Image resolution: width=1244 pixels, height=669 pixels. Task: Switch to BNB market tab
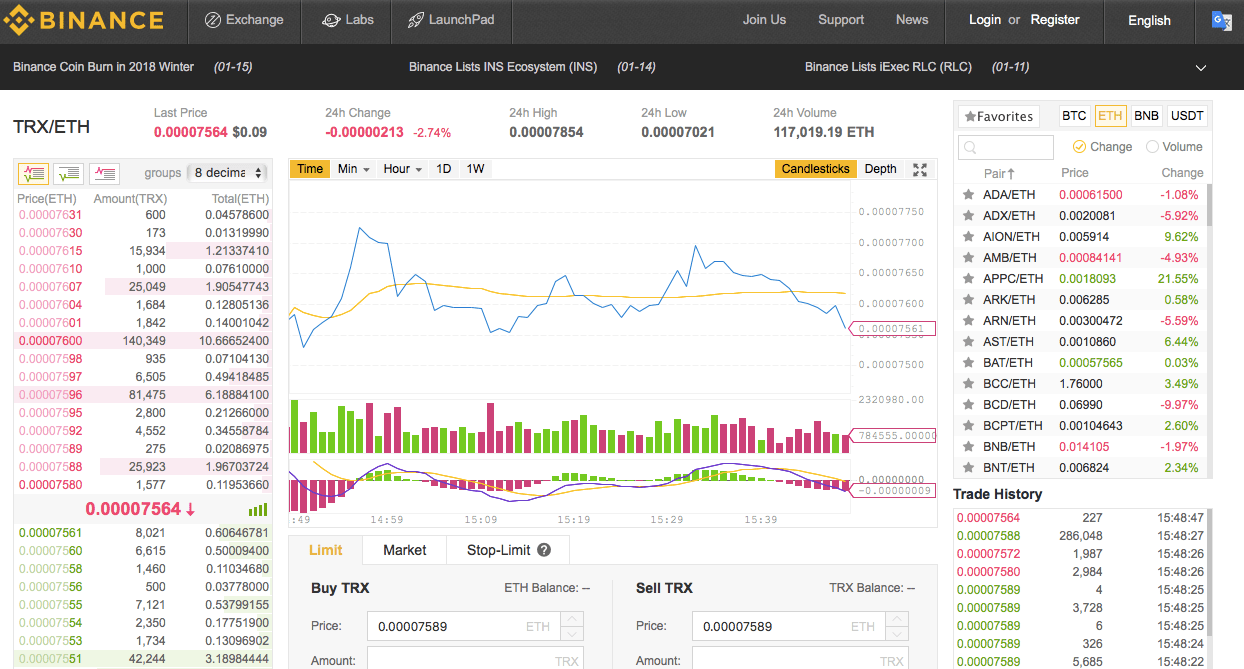(x=1147, y=116)
